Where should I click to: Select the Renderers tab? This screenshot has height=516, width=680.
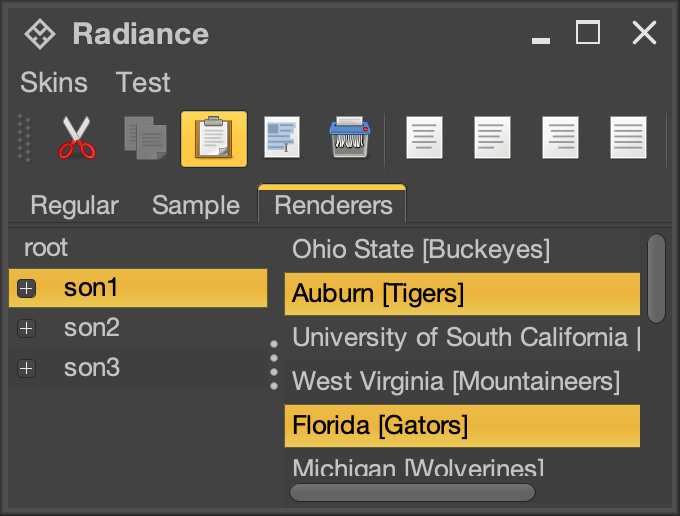(x=332, y=204)
